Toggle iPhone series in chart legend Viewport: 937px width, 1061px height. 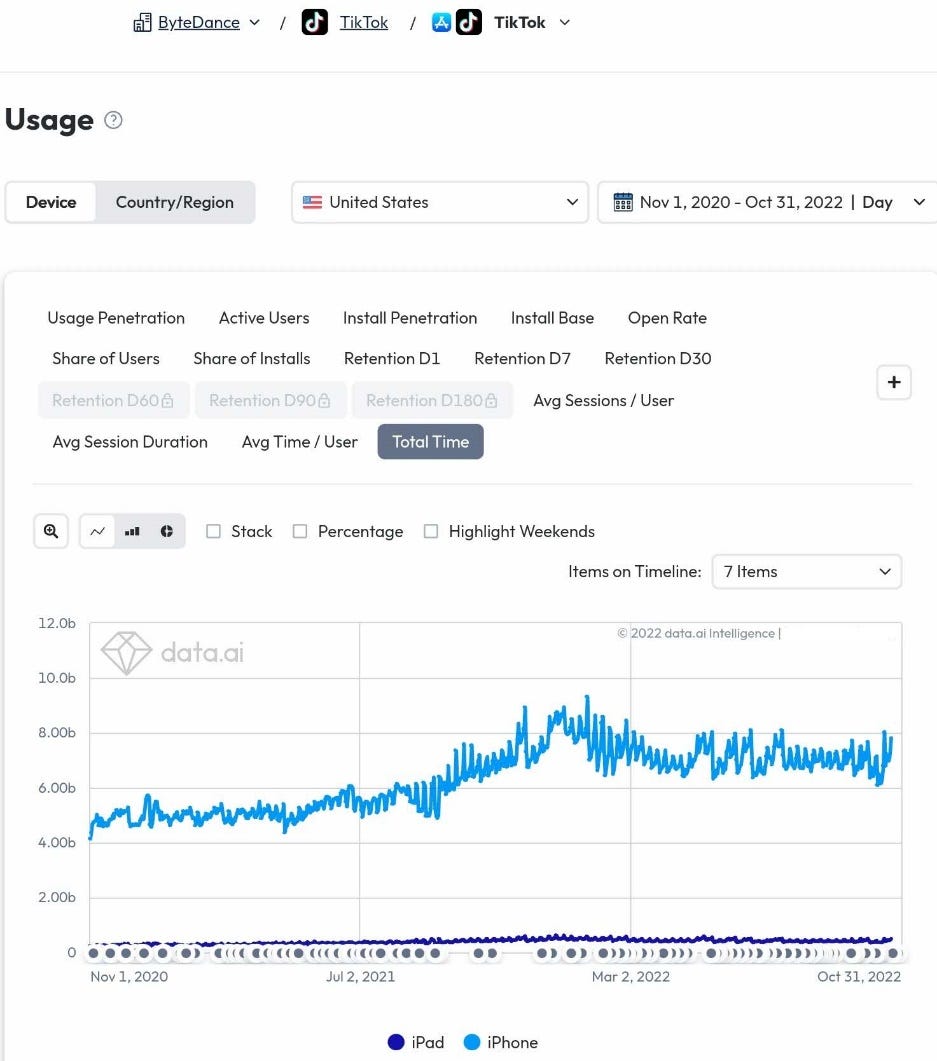(x=501, y=1042)
